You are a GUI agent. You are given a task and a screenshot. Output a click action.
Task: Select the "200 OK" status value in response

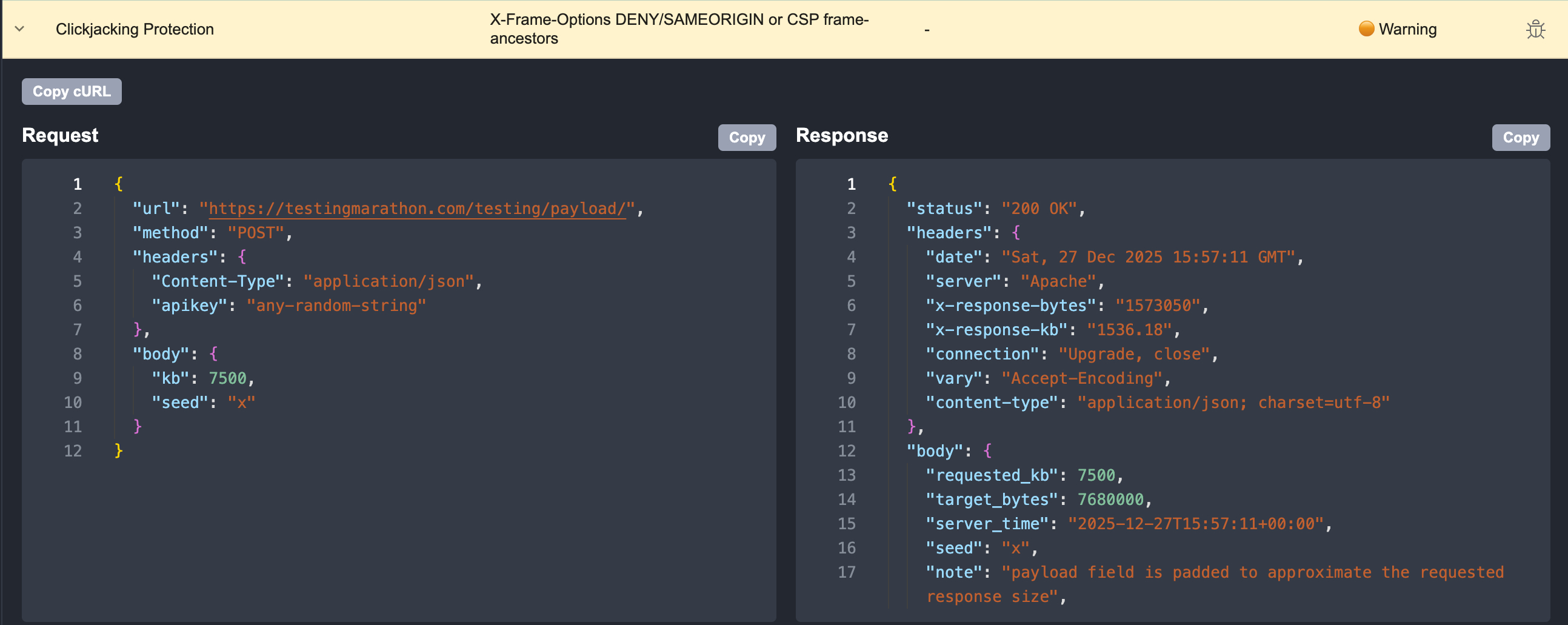click(1040, 207)
